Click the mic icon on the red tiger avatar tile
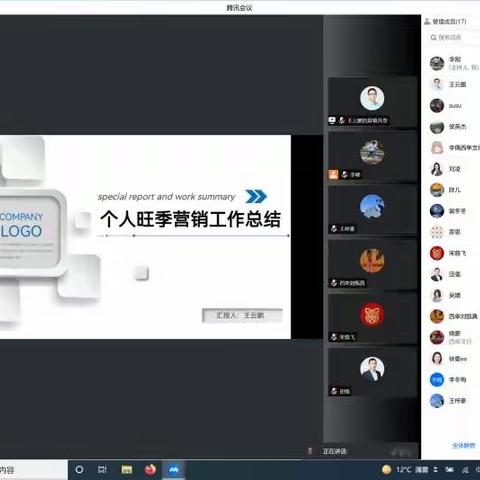480x480 pixels. (x=334, y=337)
